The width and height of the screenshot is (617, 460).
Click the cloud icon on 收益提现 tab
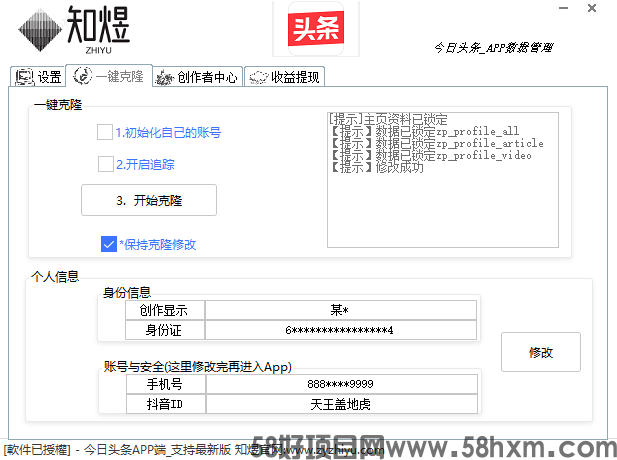[x=259, y=78]
